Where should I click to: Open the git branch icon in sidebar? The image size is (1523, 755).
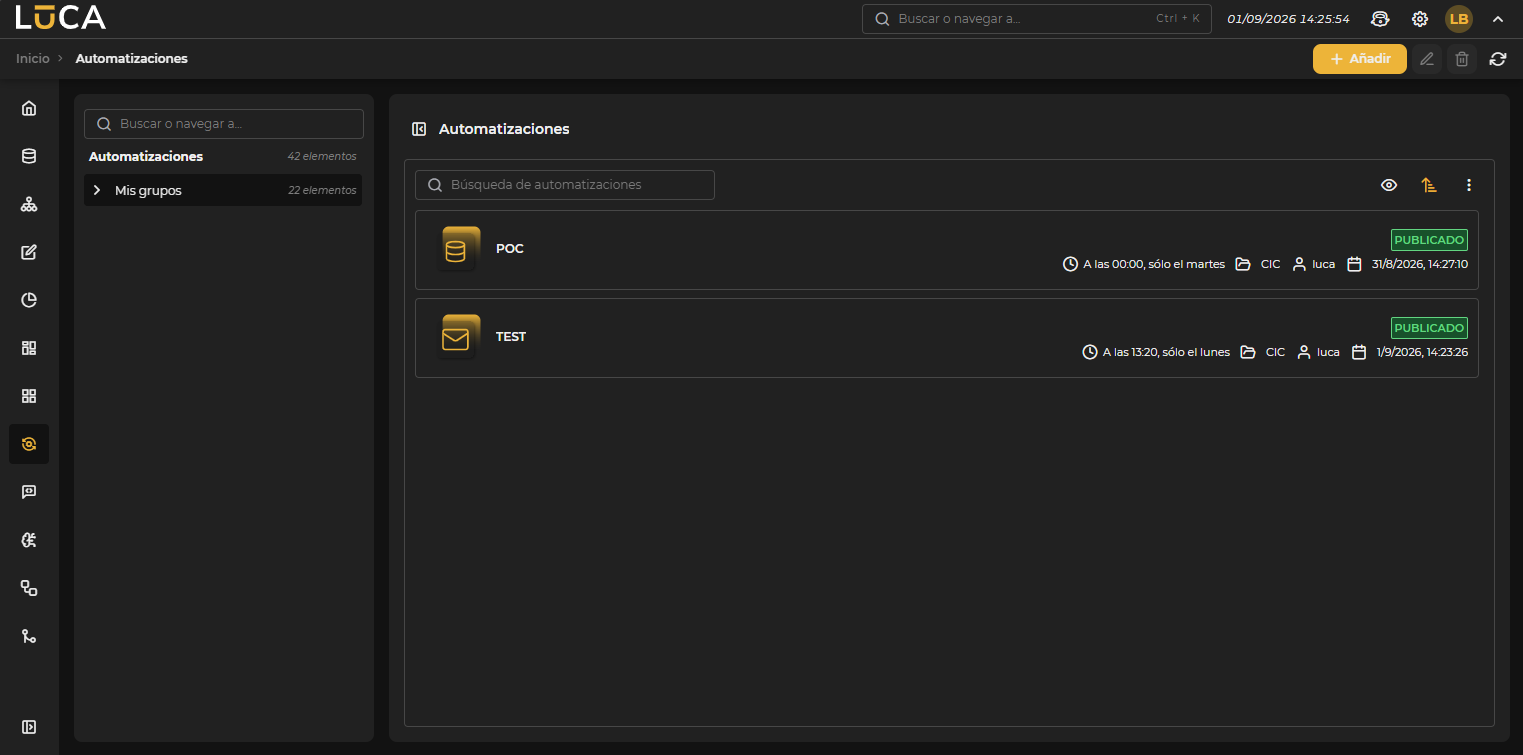29,636
